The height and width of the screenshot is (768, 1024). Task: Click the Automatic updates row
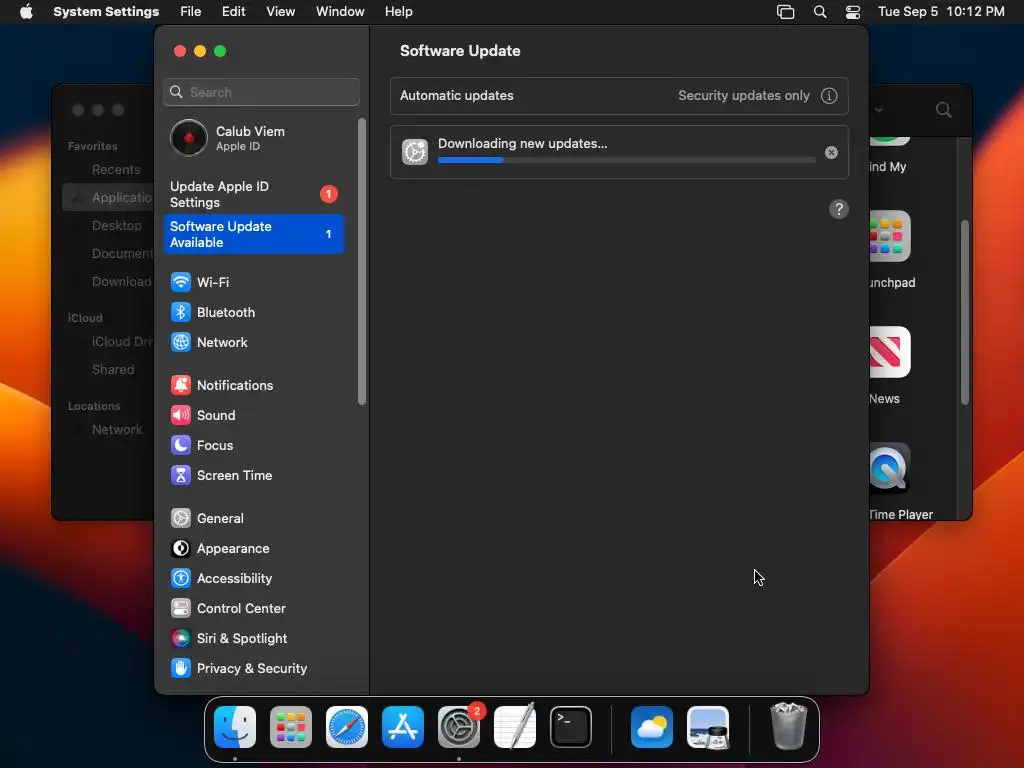pyautogui.click(x=619, y=95)
